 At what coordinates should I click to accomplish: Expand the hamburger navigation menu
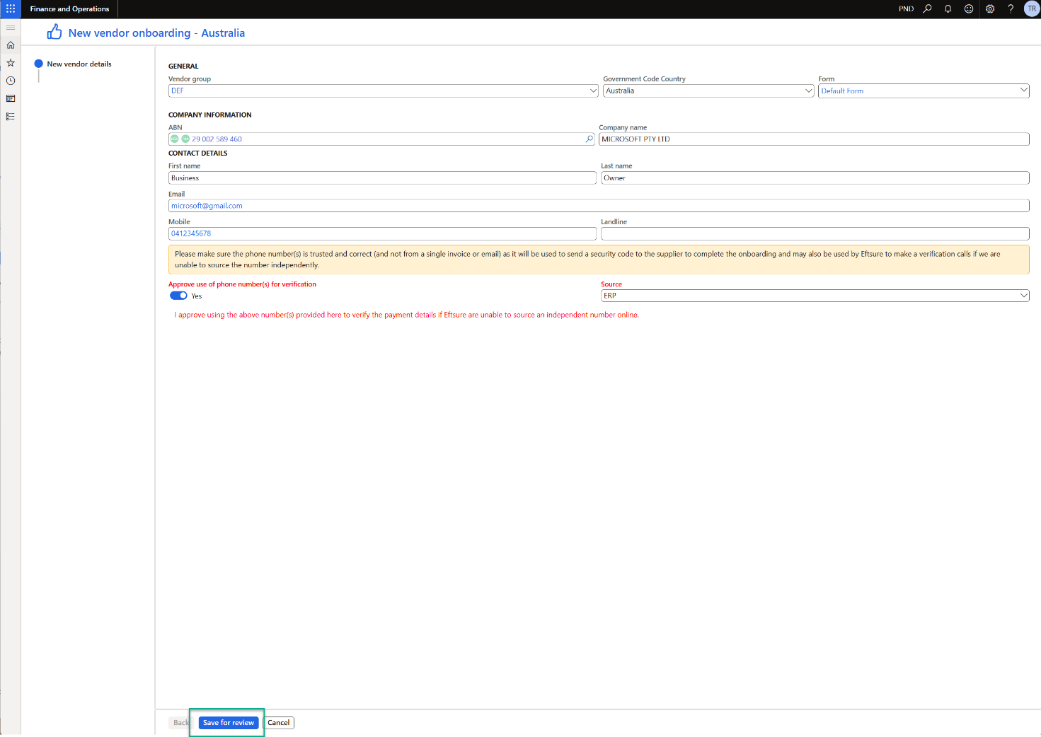(11, 27)
